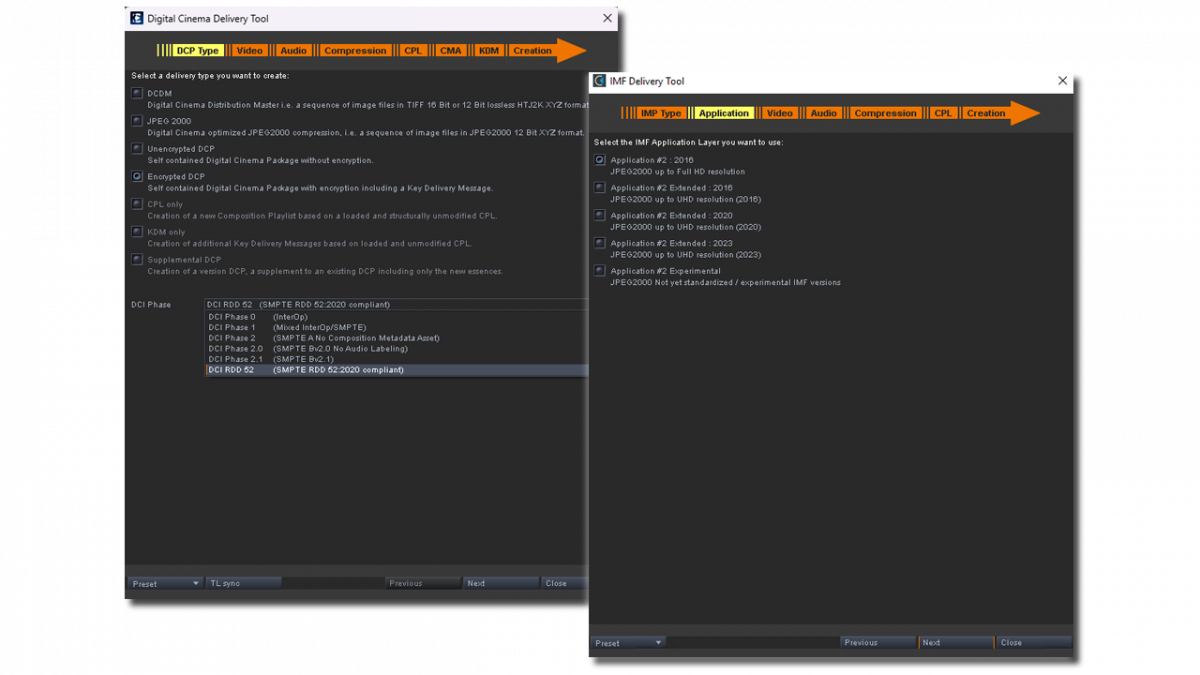Go to the KDM step in the DCP wizard
The width and height of the screenshot is (1200, 675).
pyautogui.click(x=488, y=50)
